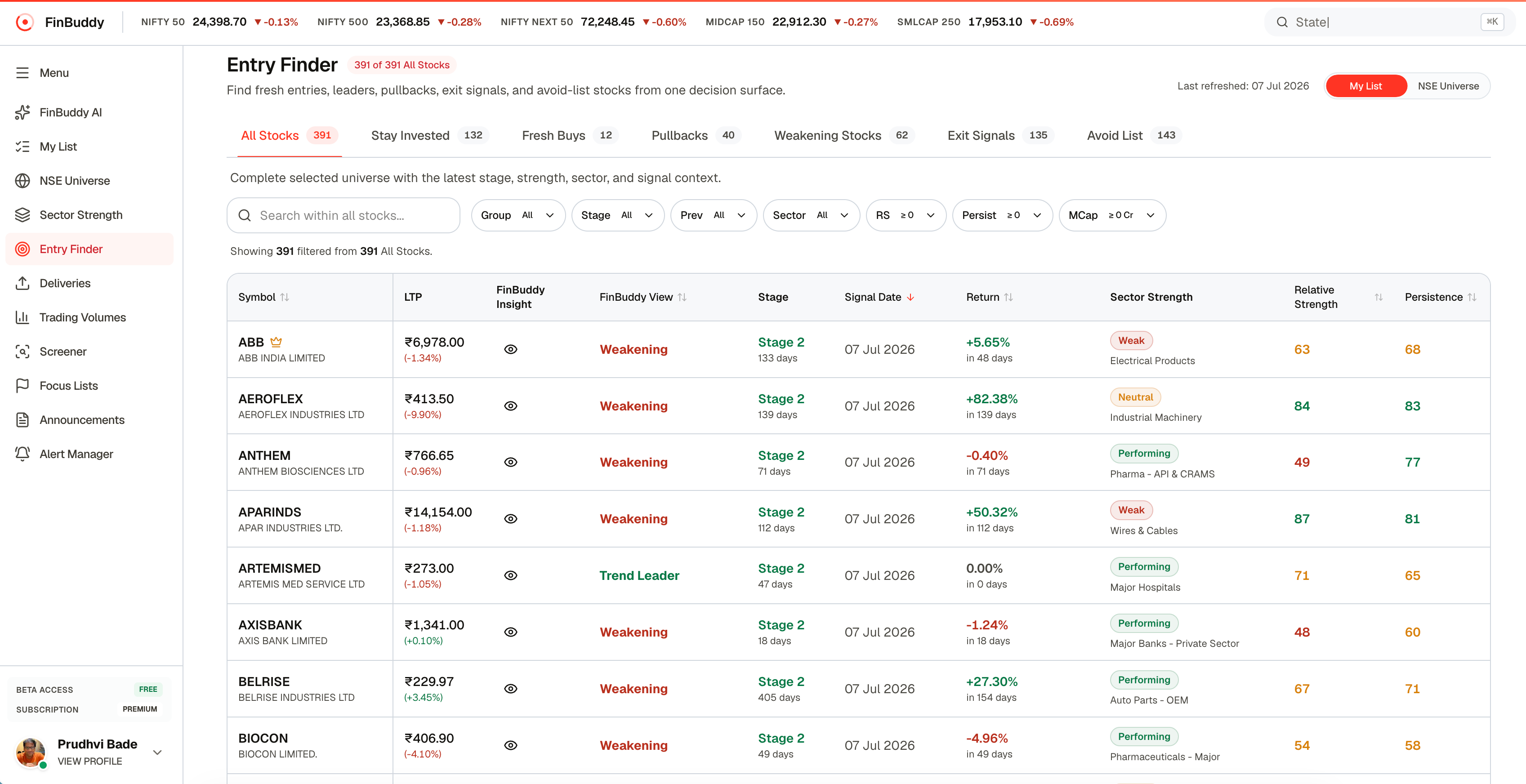Click the magnifier icon in global search

pyautogui.click(x=1282, y=22)
